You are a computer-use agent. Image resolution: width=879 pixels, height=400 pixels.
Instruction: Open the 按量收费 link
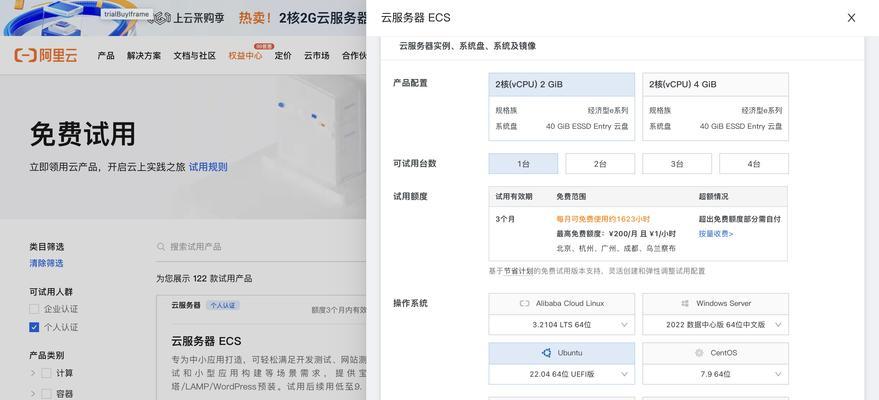(x=716, y=234)
